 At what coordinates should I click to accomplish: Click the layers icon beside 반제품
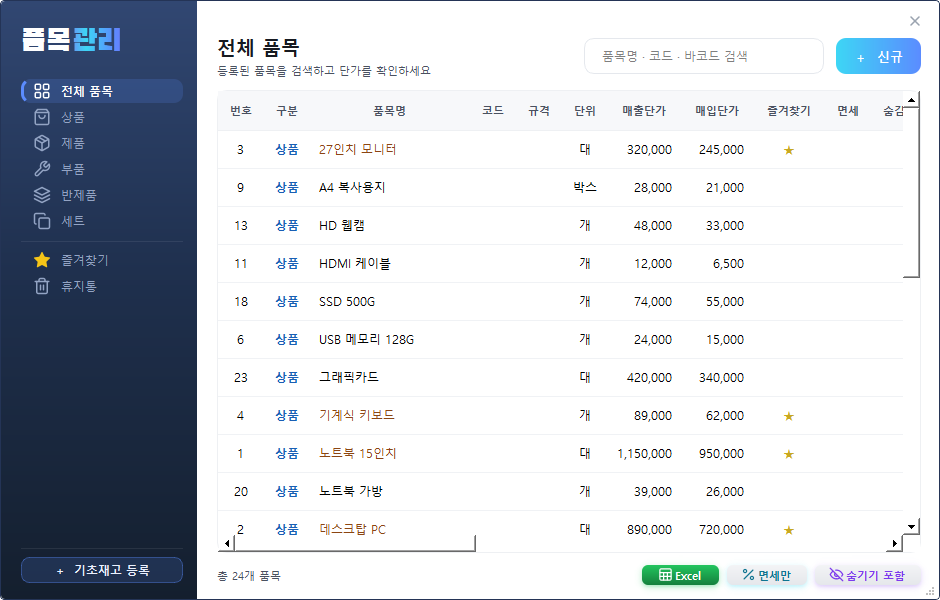pos(42,195)
